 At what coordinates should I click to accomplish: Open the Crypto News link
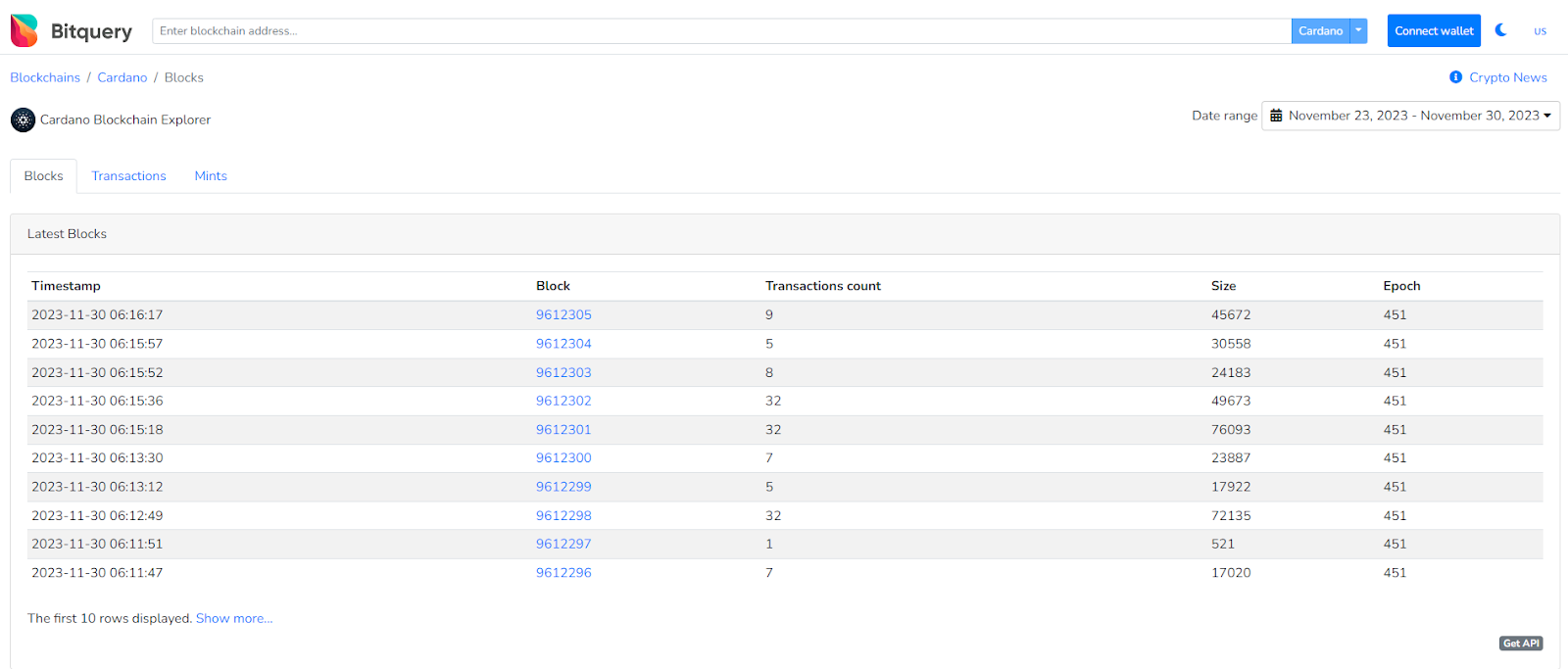pos(1507,77)
